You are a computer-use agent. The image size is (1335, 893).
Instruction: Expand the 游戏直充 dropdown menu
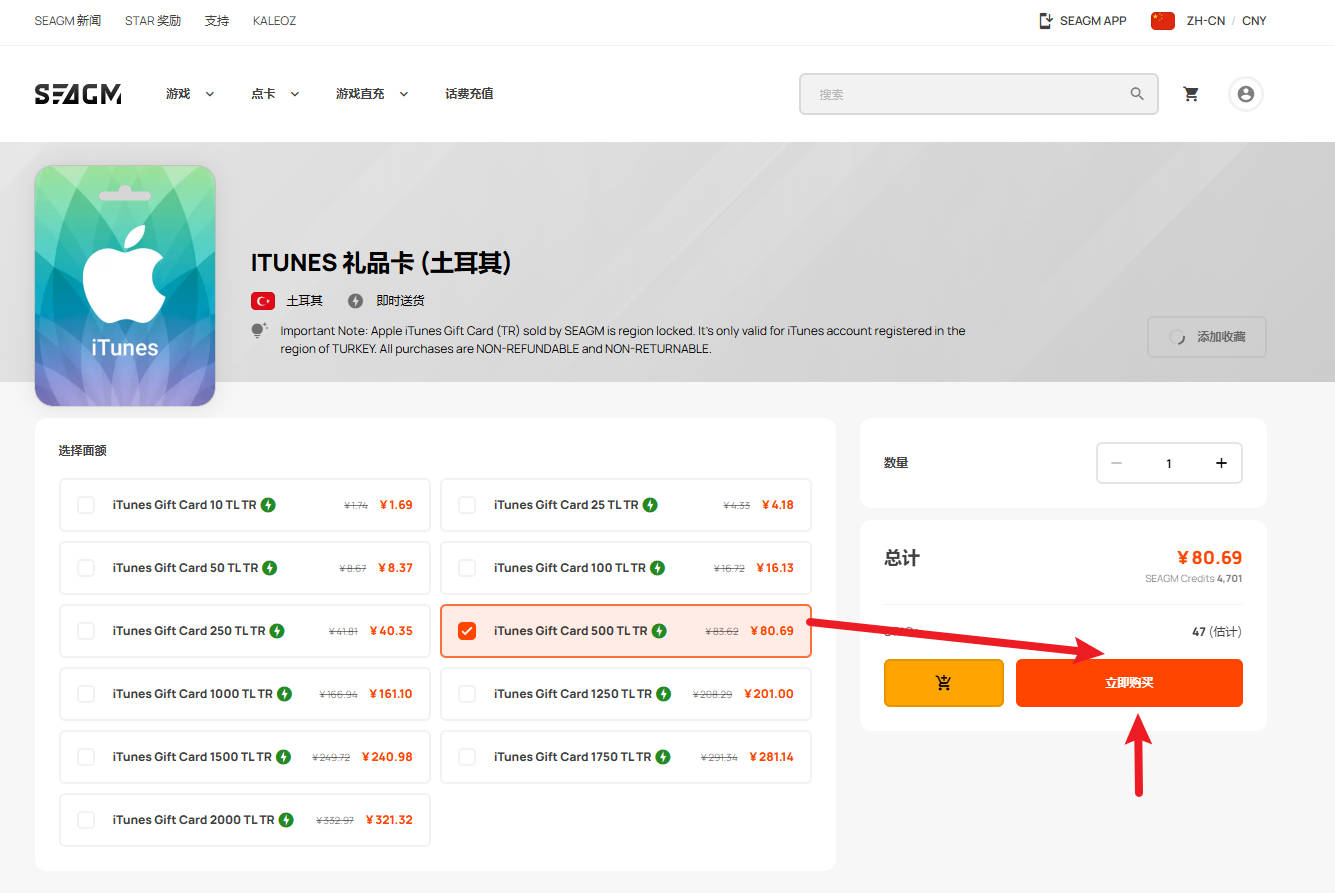pos(372,94)
